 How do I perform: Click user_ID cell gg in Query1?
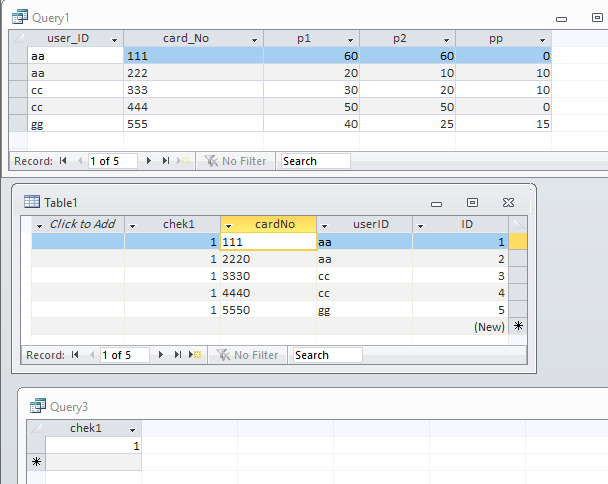[75, 124]
